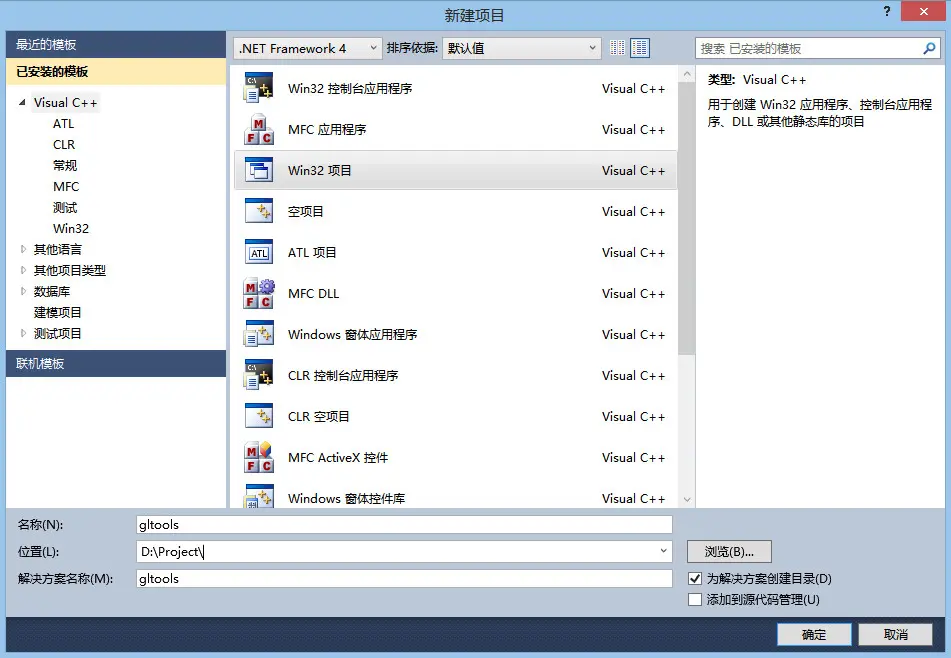Screen dimensions: 951x658
Task: Select 常规 category in tree
Action: tap(65, 166)
